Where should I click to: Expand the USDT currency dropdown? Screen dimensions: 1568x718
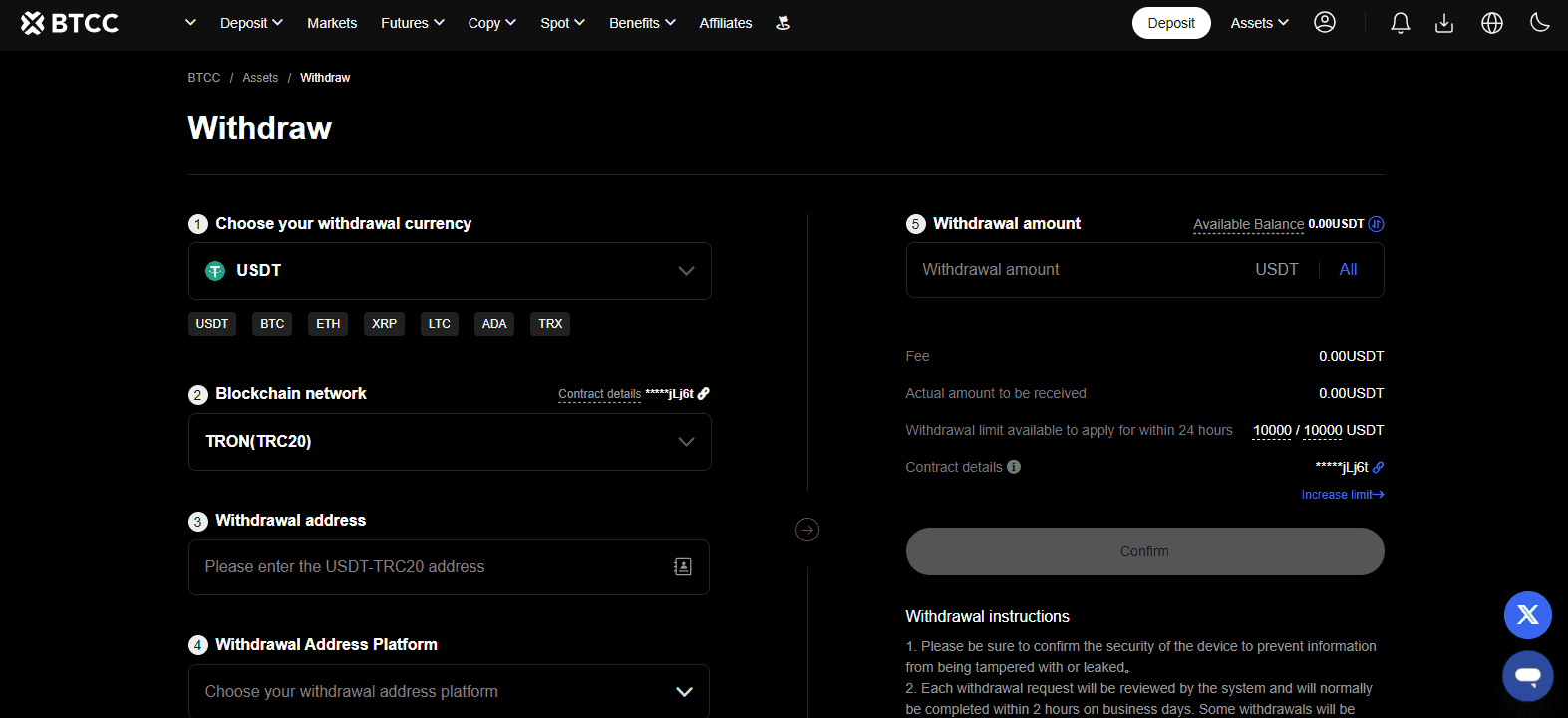pos(450,271)
